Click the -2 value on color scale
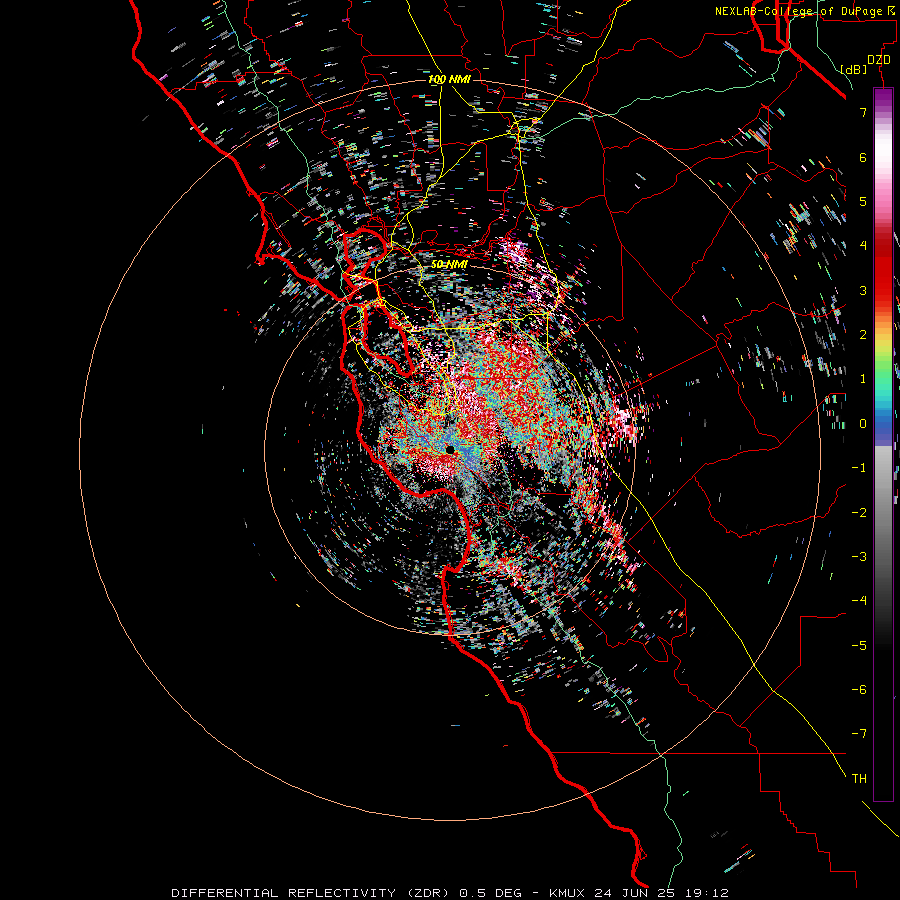 coord(859,513)
